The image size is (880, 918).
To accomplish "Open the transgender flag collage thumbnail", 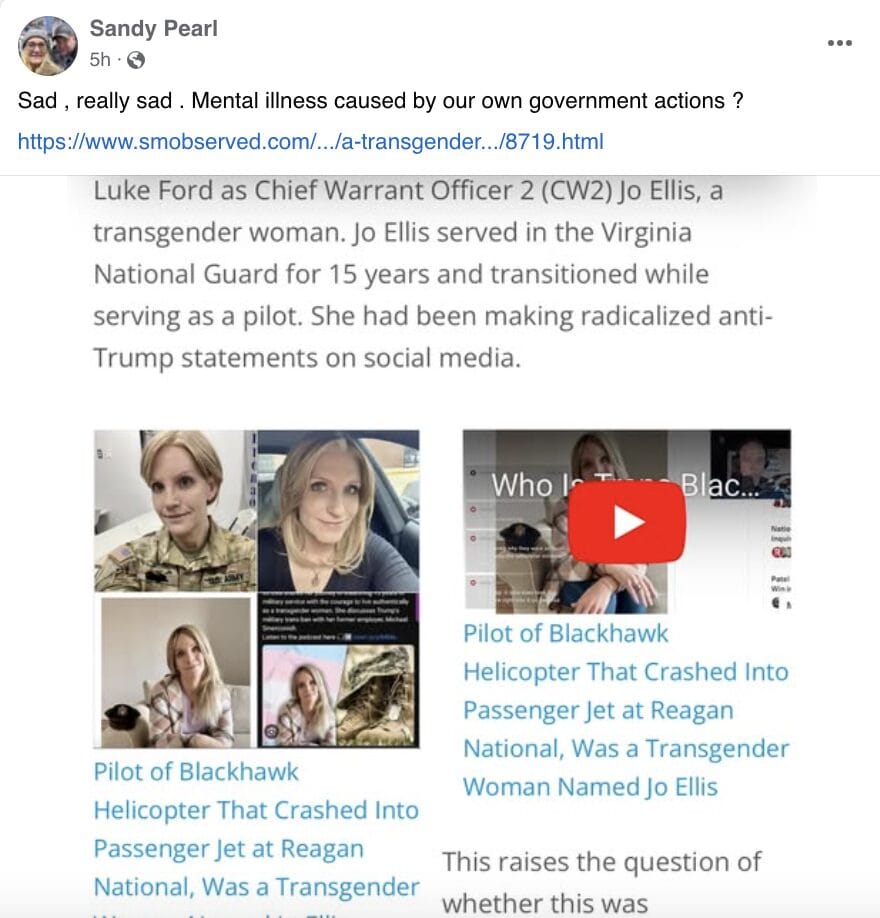I will pyautogui.click(x=338, y=696).
